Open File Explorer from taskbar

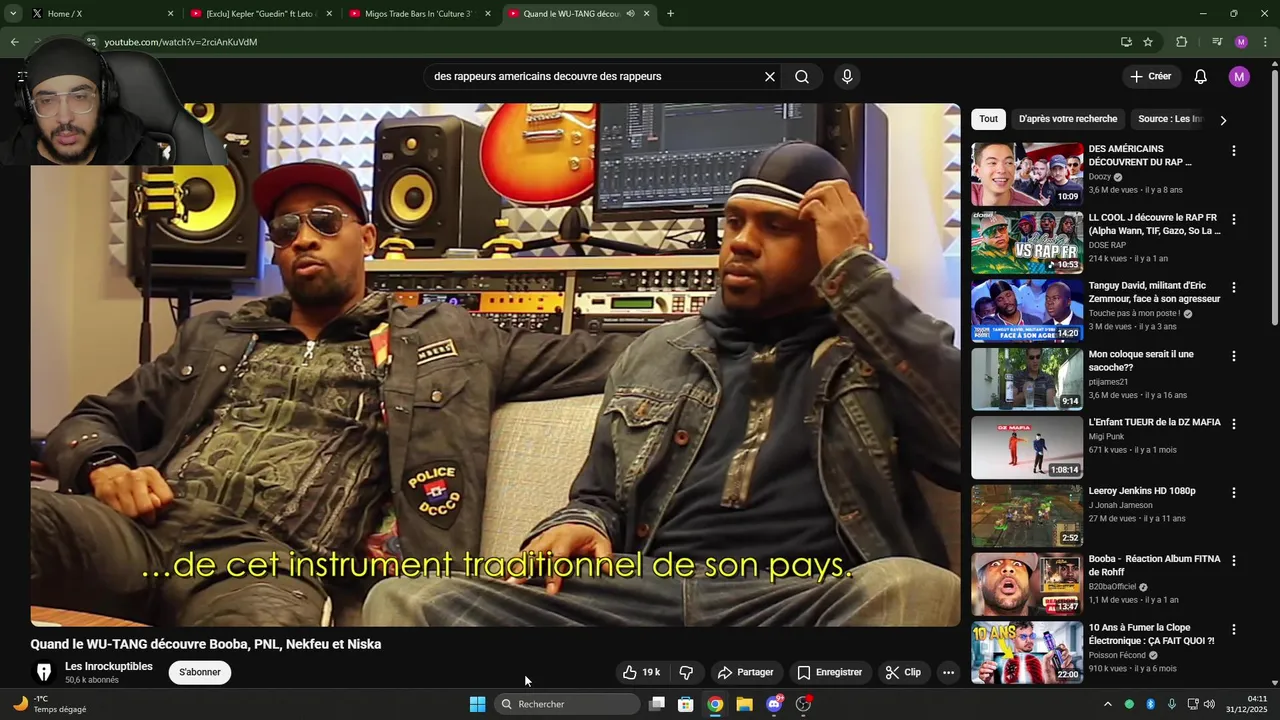(x=745, y=704)
